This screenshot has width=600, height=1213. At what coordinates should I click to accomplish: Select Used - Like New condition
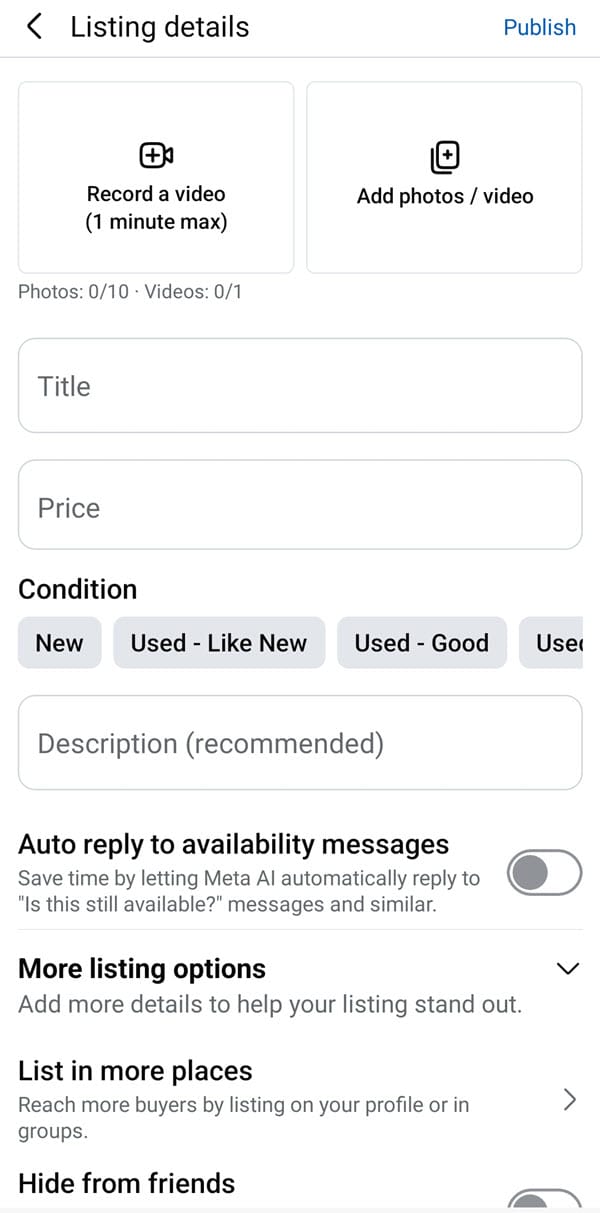tap(219, 643)
